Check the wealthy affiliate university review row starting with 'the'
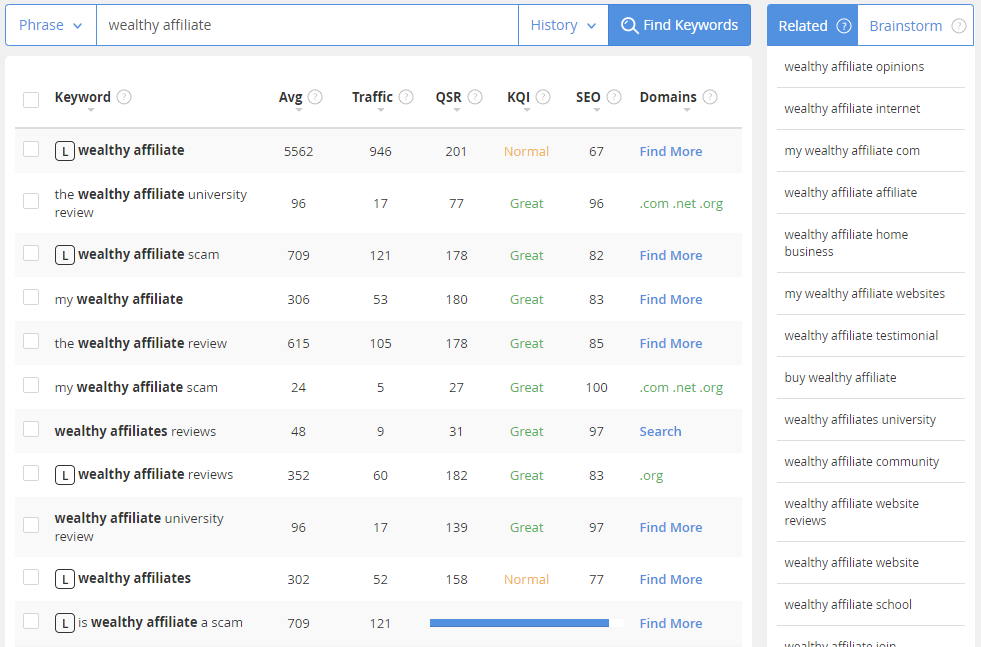 [31, 201]
